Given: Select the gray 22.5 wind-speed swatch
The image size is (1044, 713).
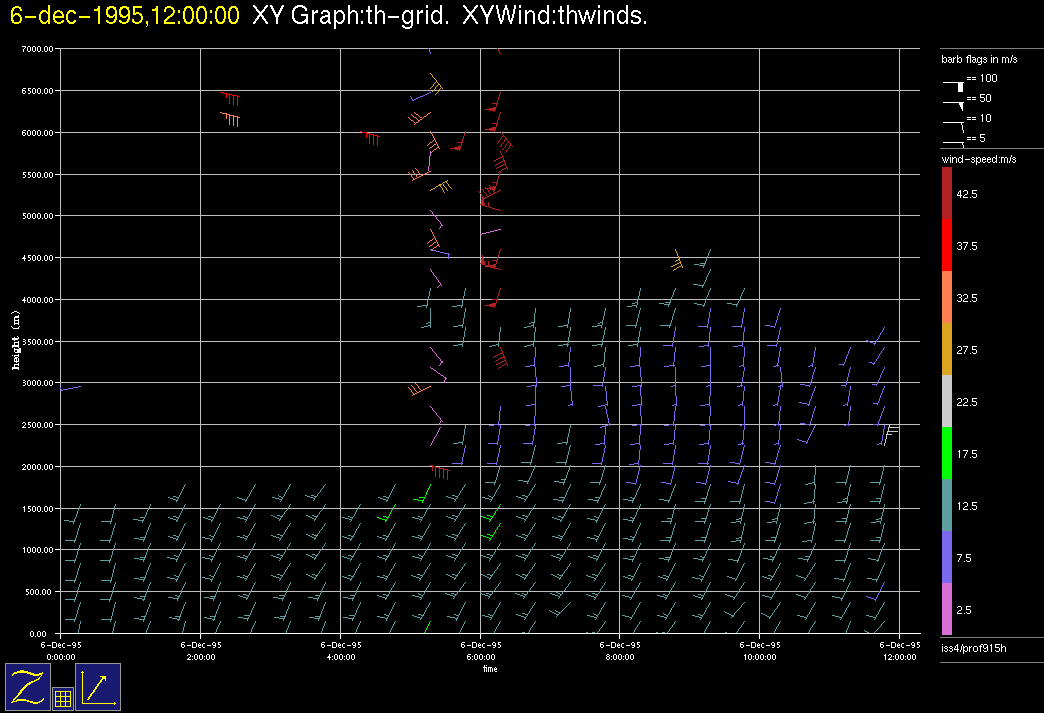Looking at the screenshot, I should pyautogui.click(x=947, y=401).
